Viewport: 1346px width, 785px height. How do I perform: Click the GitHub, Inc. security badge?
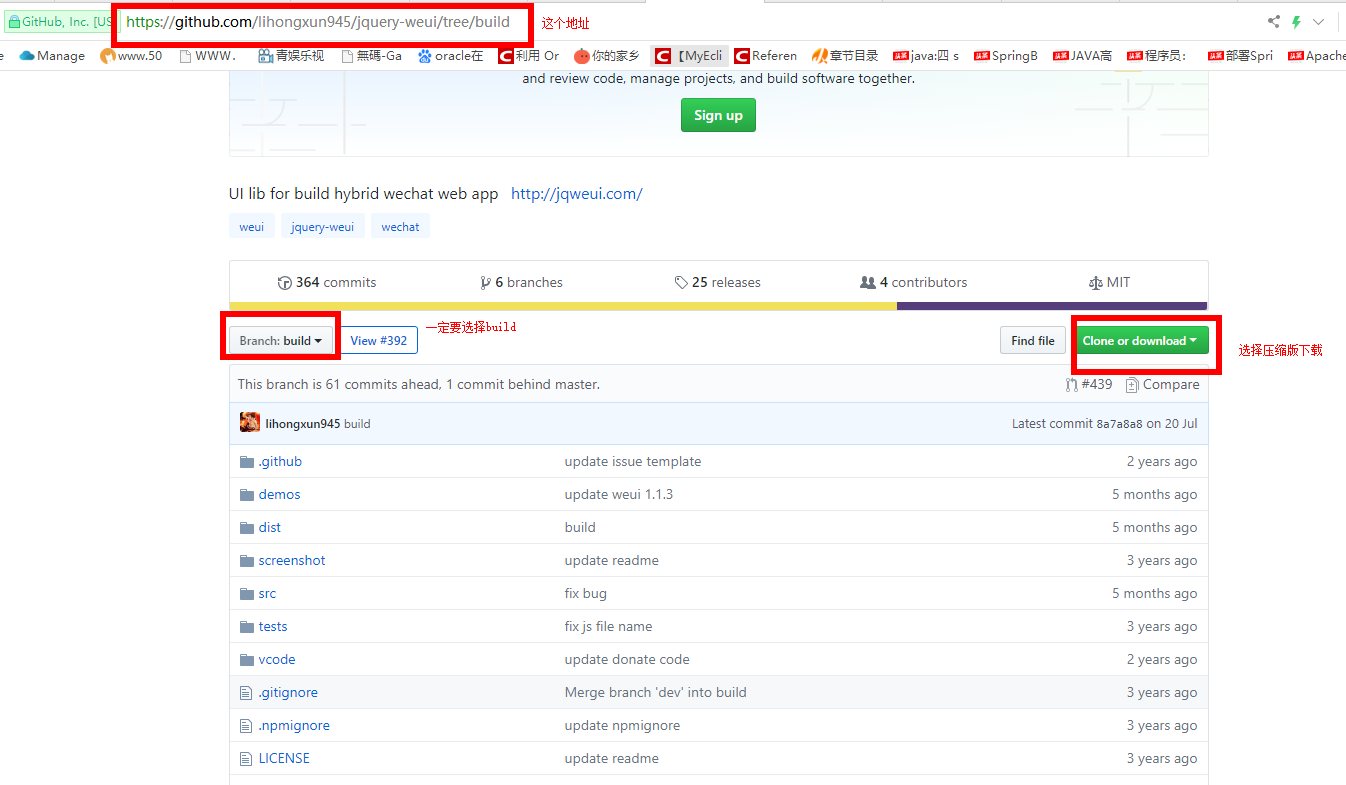tap(60, 22)
